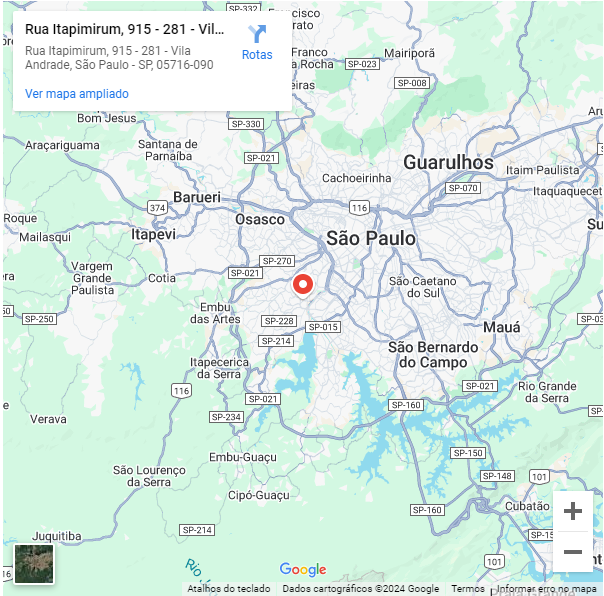Open Atalhos do teclado shortcuts
Image resolution: width=604 pixels, height=596 pixels.
click(x=228, y=589)
